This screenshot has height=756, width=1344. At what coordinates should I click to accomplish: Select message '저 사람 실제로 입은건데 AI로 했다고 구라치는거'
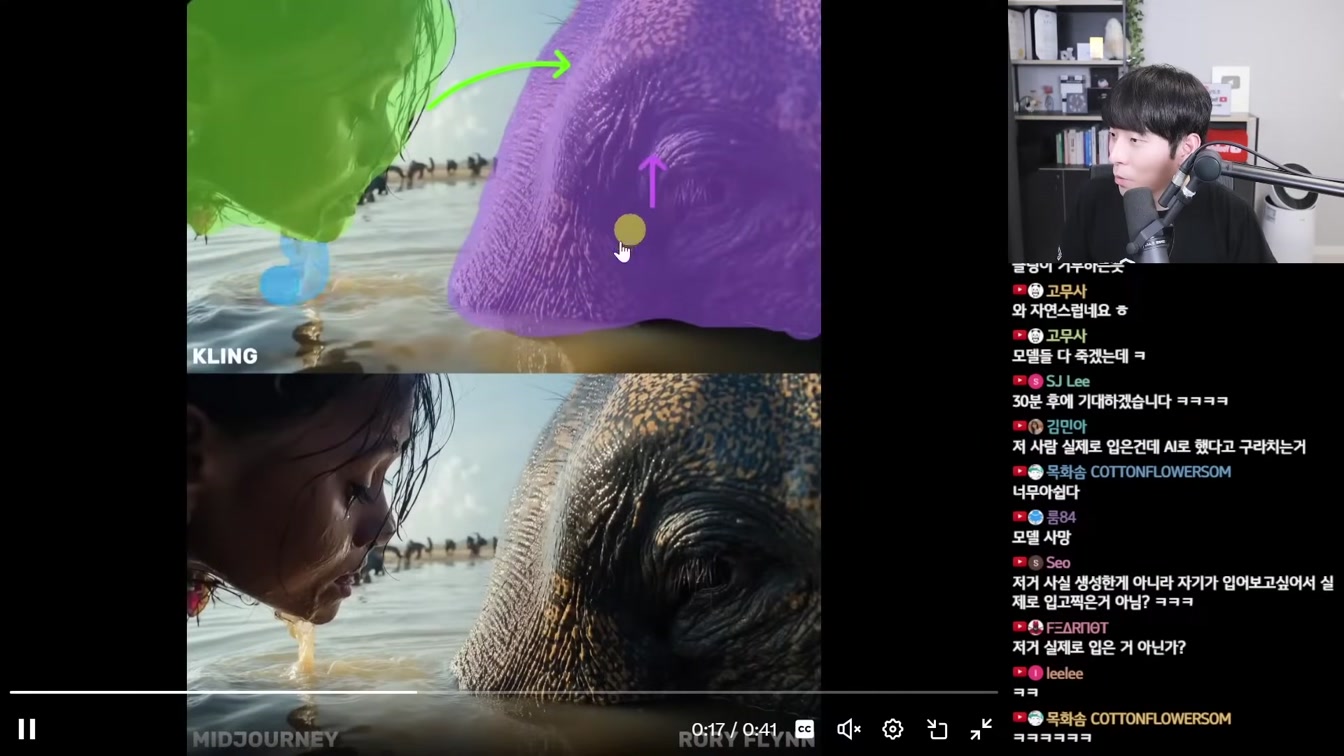coord(1159,447)
